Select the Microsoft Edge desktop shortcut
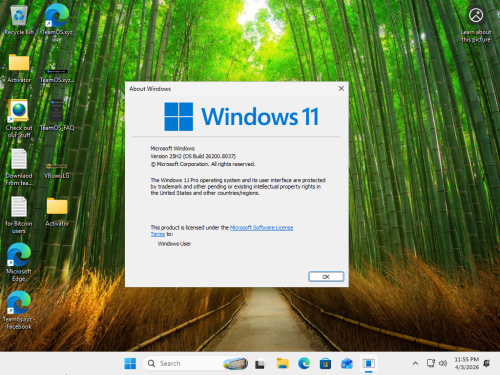500x375 pixels. pos(19,262)
